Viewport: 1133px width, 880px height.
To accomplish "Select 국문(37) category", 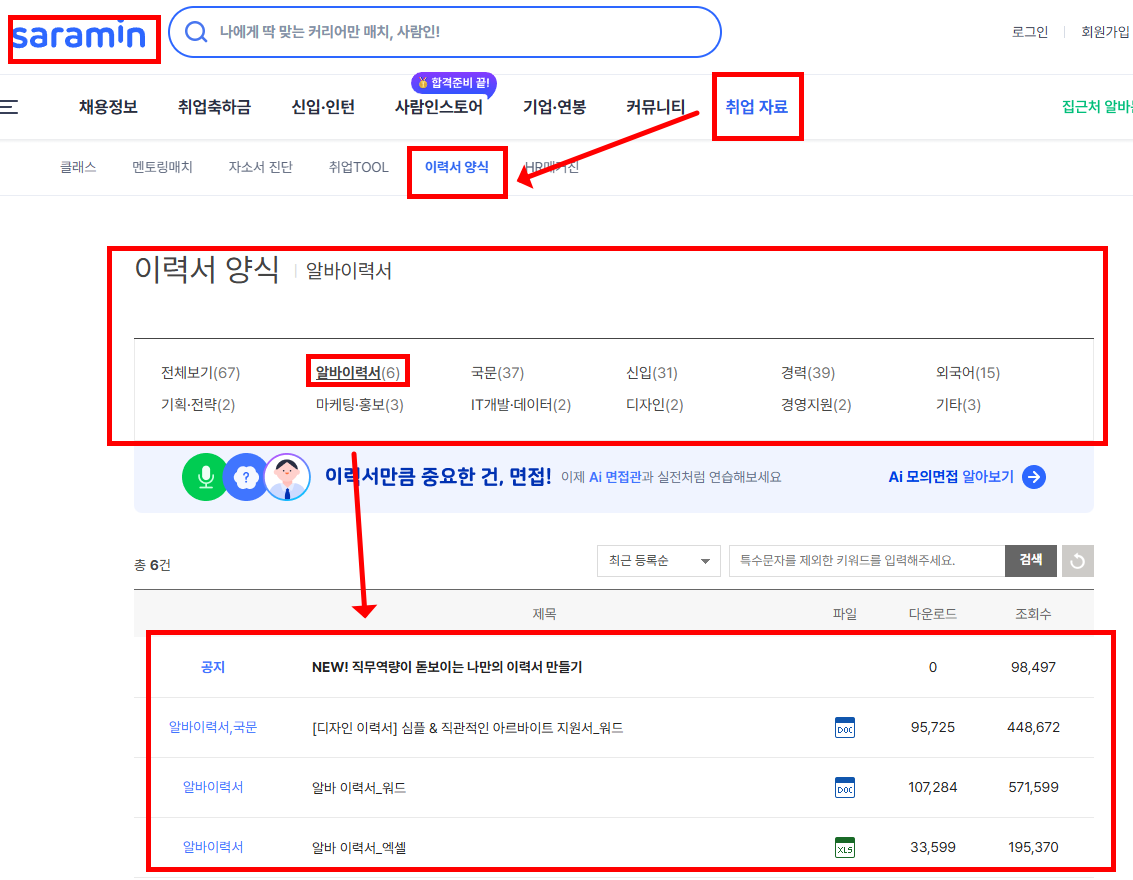I will (497, 373).
